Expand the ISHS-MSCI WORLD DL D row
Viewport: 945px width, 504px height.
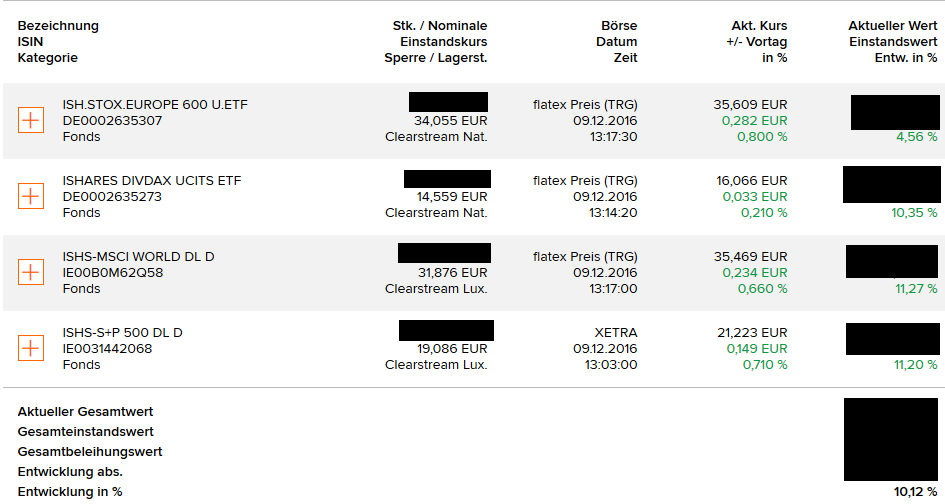[31, 272]
